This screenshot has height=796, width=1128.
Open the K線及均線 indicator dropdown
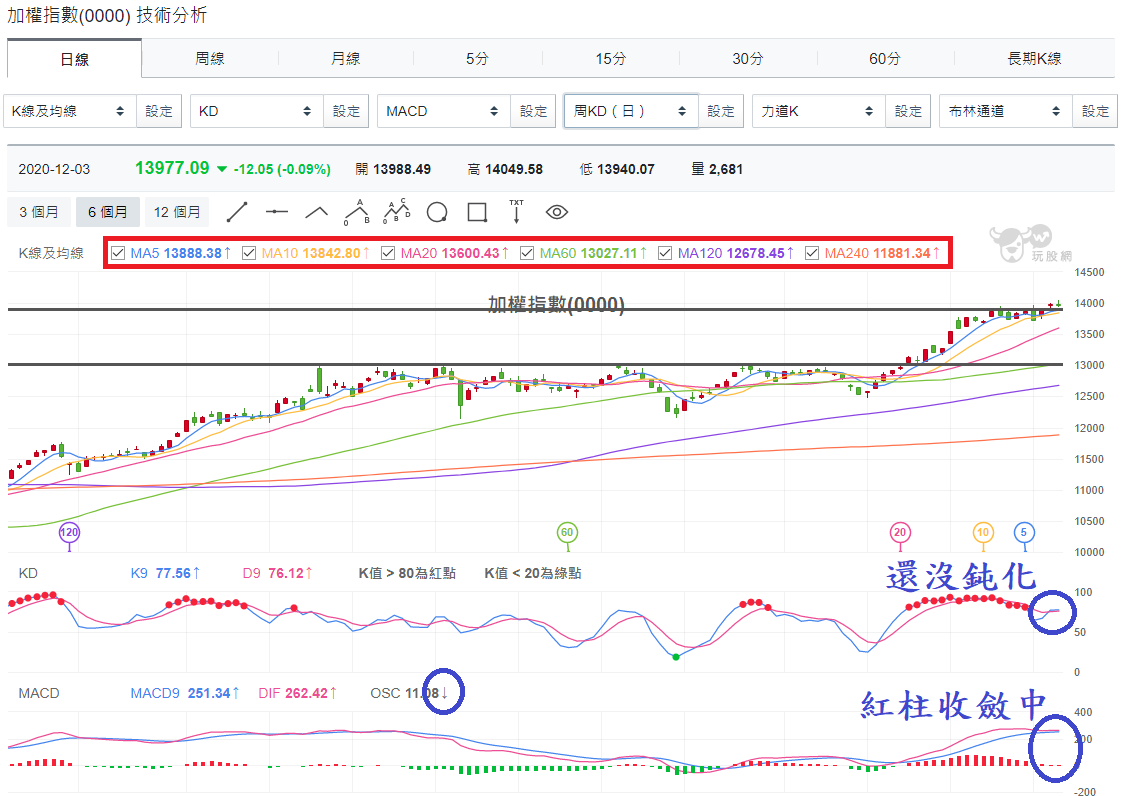[70, 112]
